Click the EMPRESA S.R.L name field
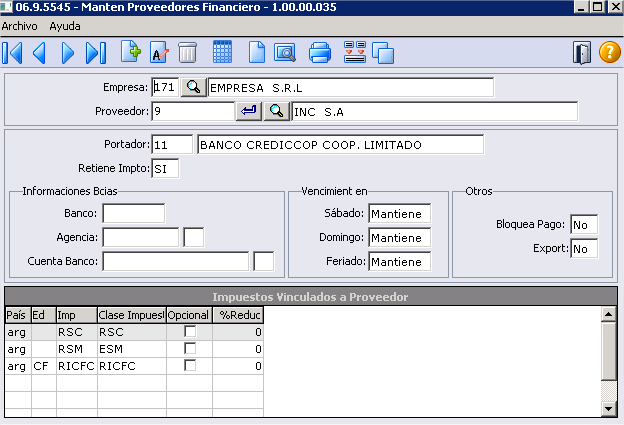 tap(351, 87)
